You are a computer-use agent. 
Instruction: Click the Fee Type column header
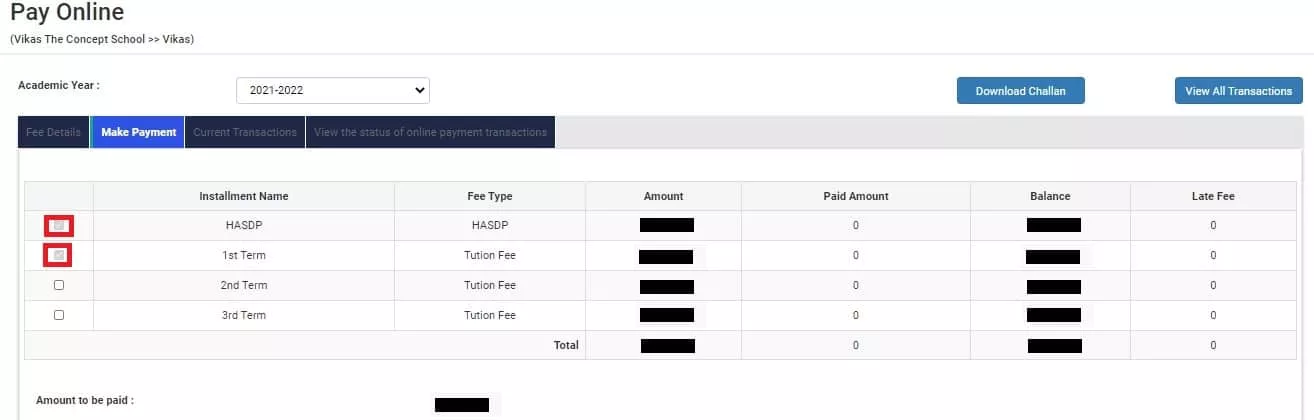490,196
